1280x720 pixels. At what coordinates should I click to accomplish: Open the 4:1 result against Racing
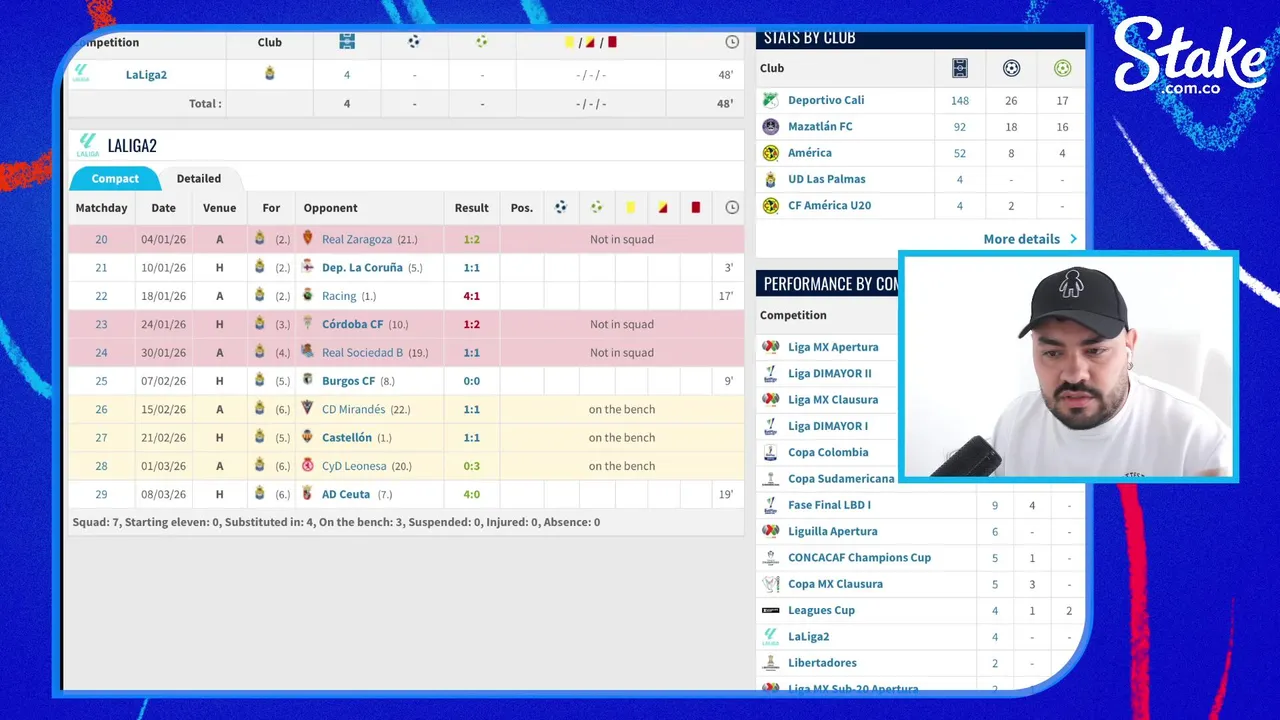tap(472, 296)
